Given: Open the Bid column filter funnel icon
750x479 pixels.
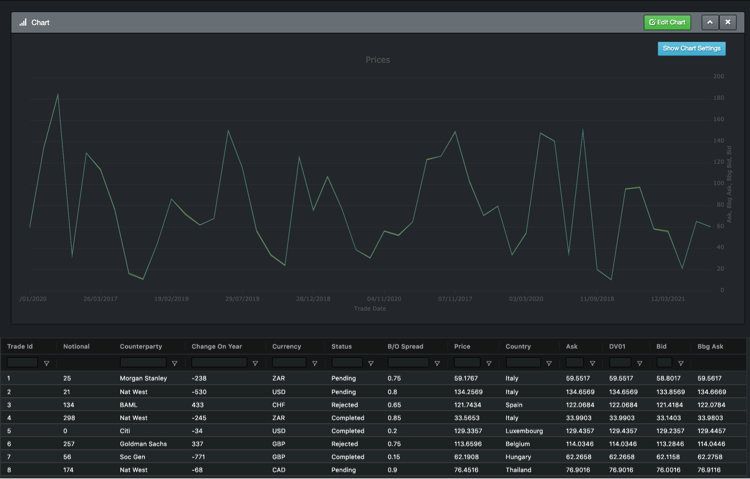Looking at the screenshot, I should coord(680,363).
